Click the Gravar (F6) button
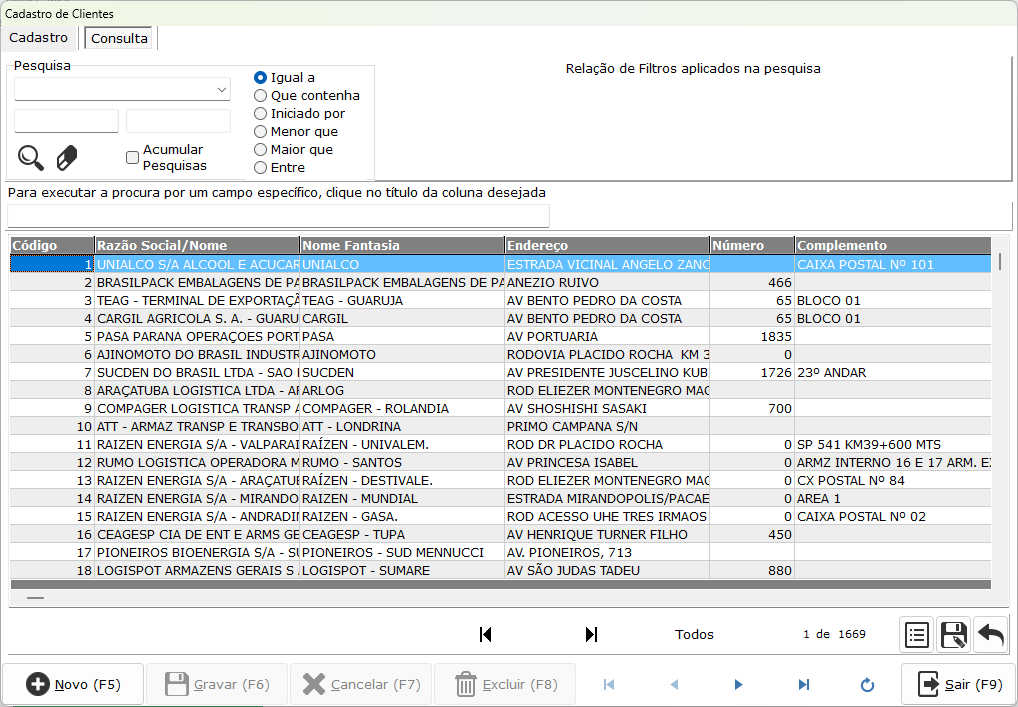 (x=217, y=684)
